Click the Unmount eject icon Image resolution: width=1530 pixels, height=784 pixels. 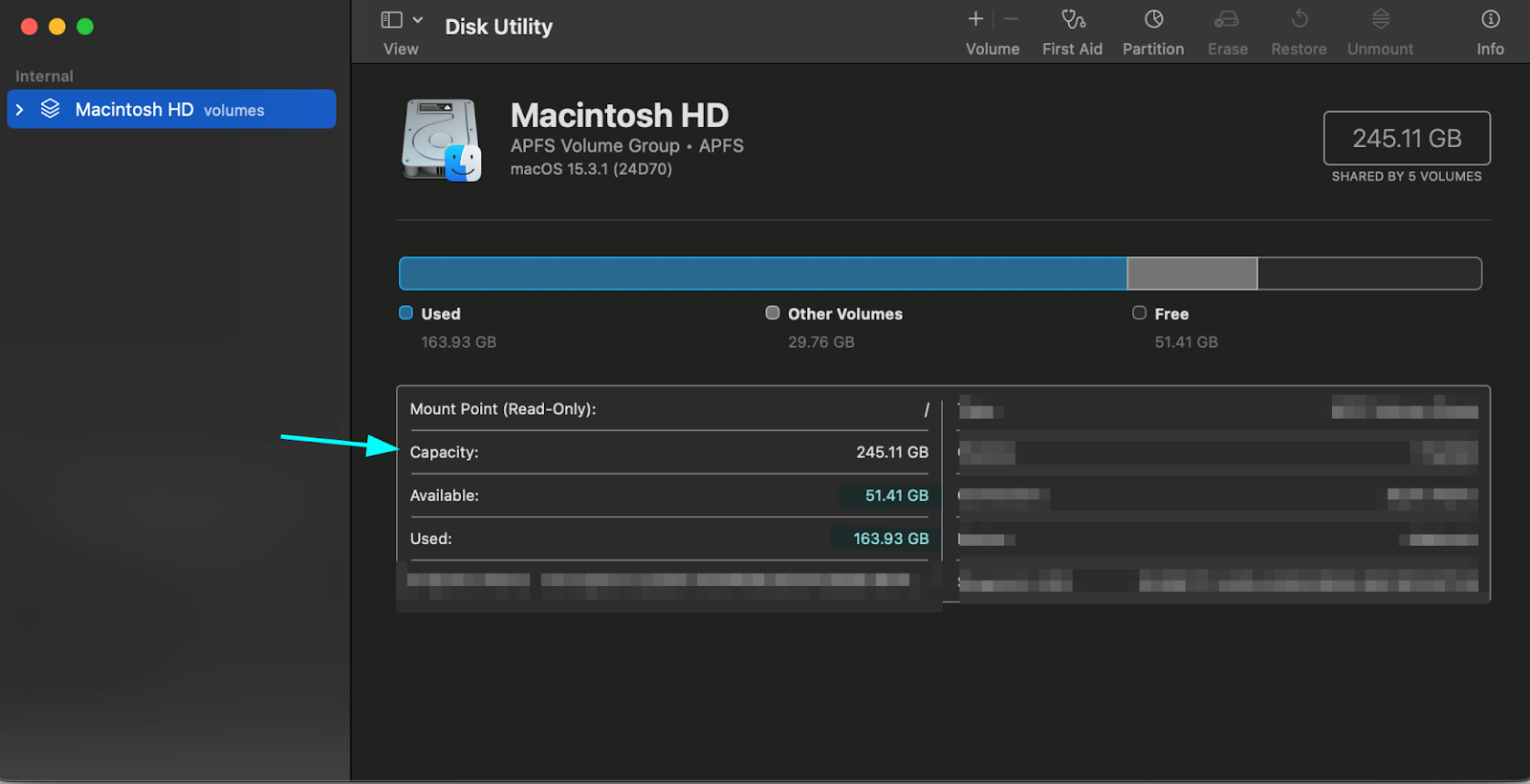pyautogui.click(x=1381, y=19)
